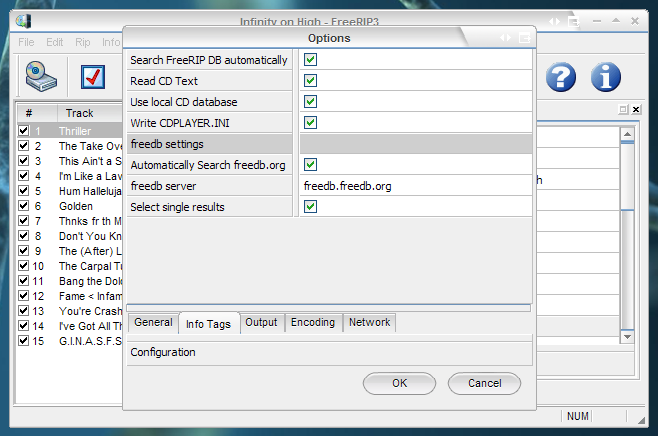Switch to the Output tab
The image size is (658, 436).
[261, 322]
